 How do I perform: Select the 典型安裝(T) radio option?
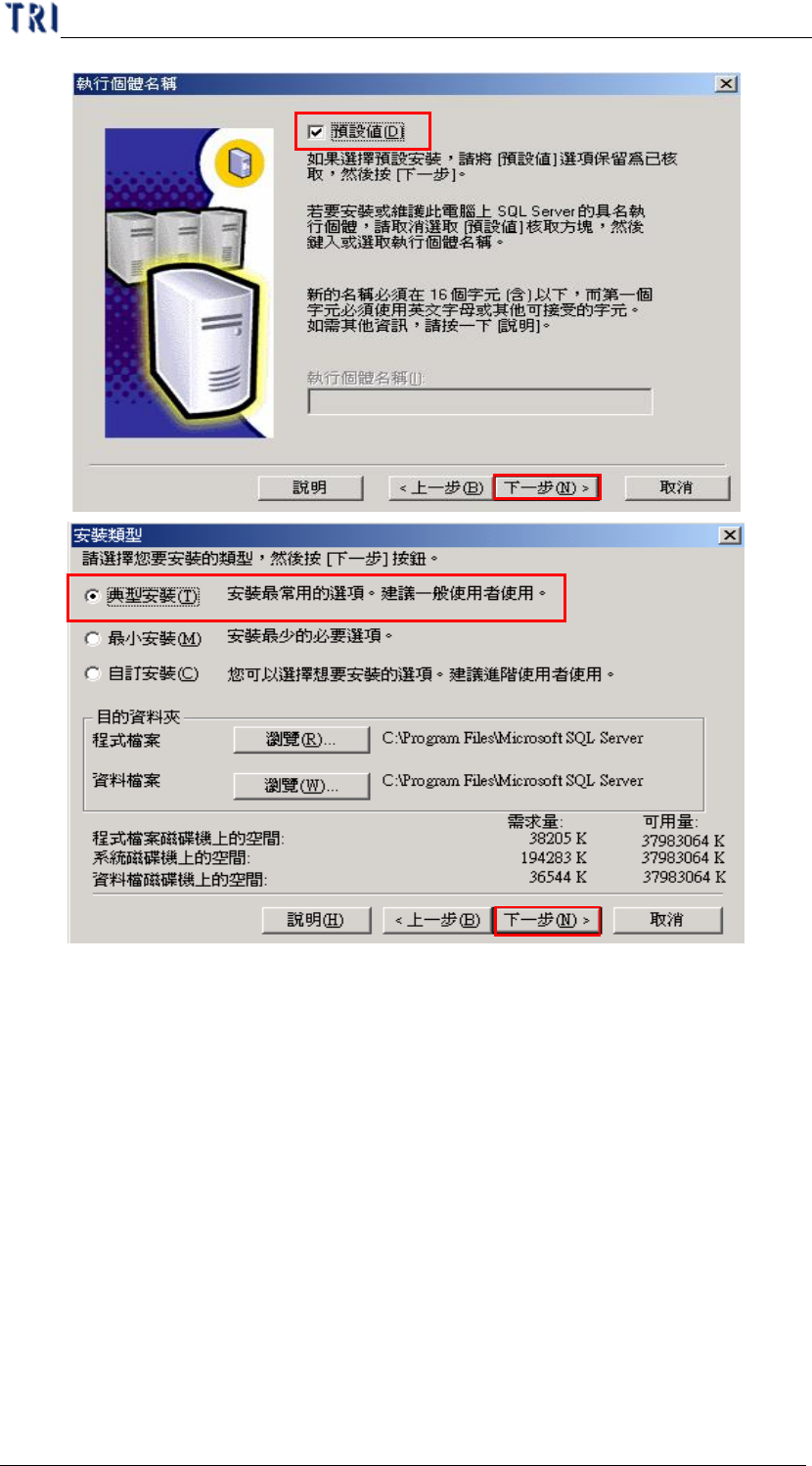click(x=93, y=596)
